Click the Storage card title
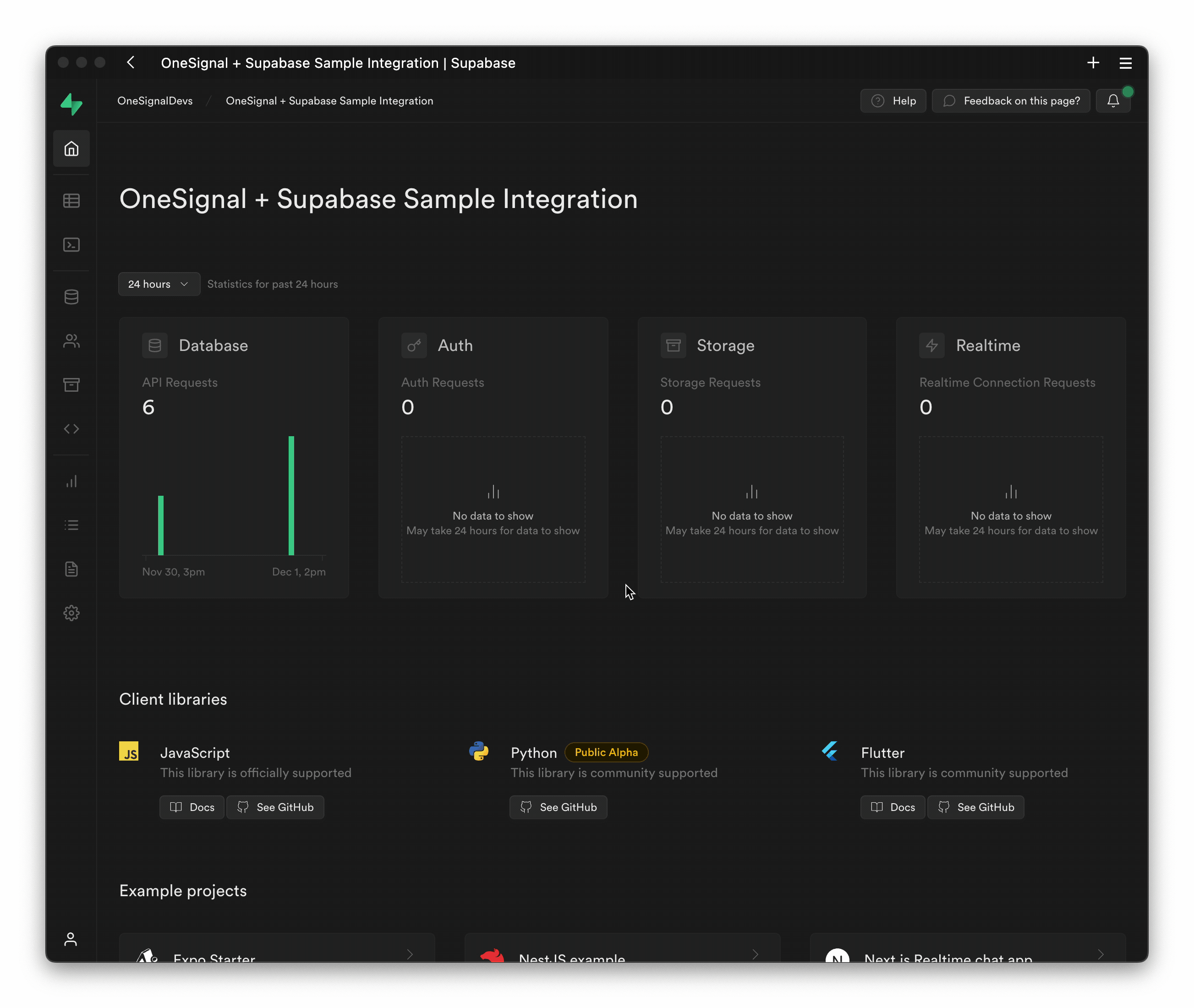This screenshot has height=1008, width=1194. pyautogui.click(x=726, y=346)
